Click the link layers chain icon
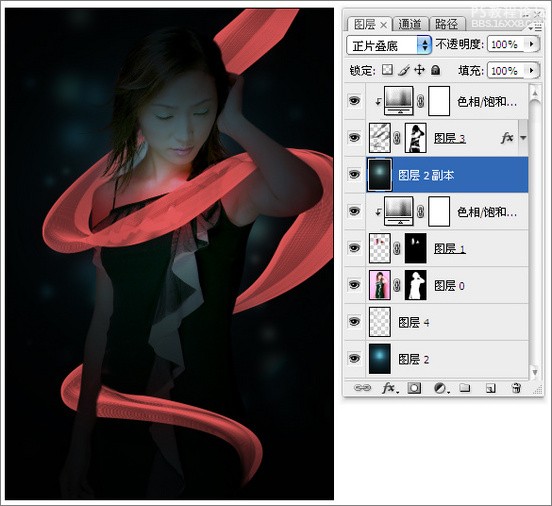 [x=362, y=388]
